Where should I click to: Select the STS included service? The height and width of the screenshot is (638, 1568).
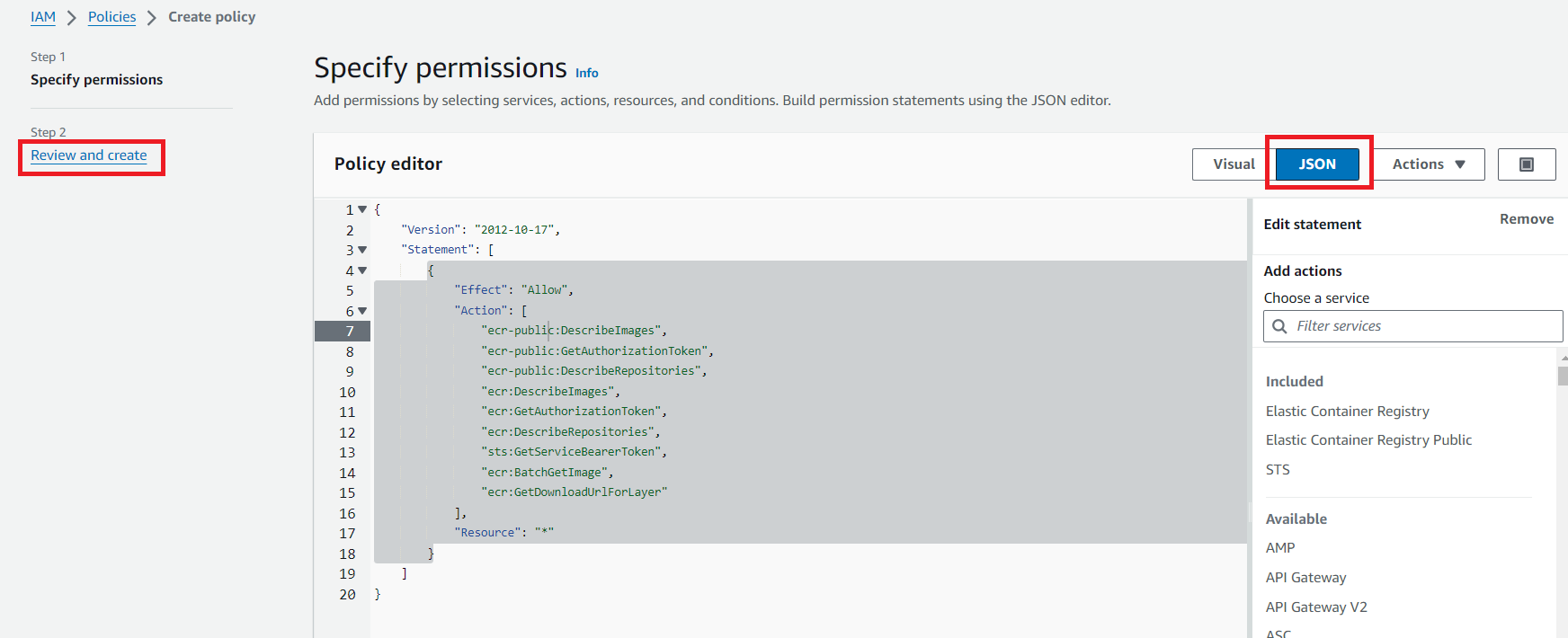pos(1277,470)
